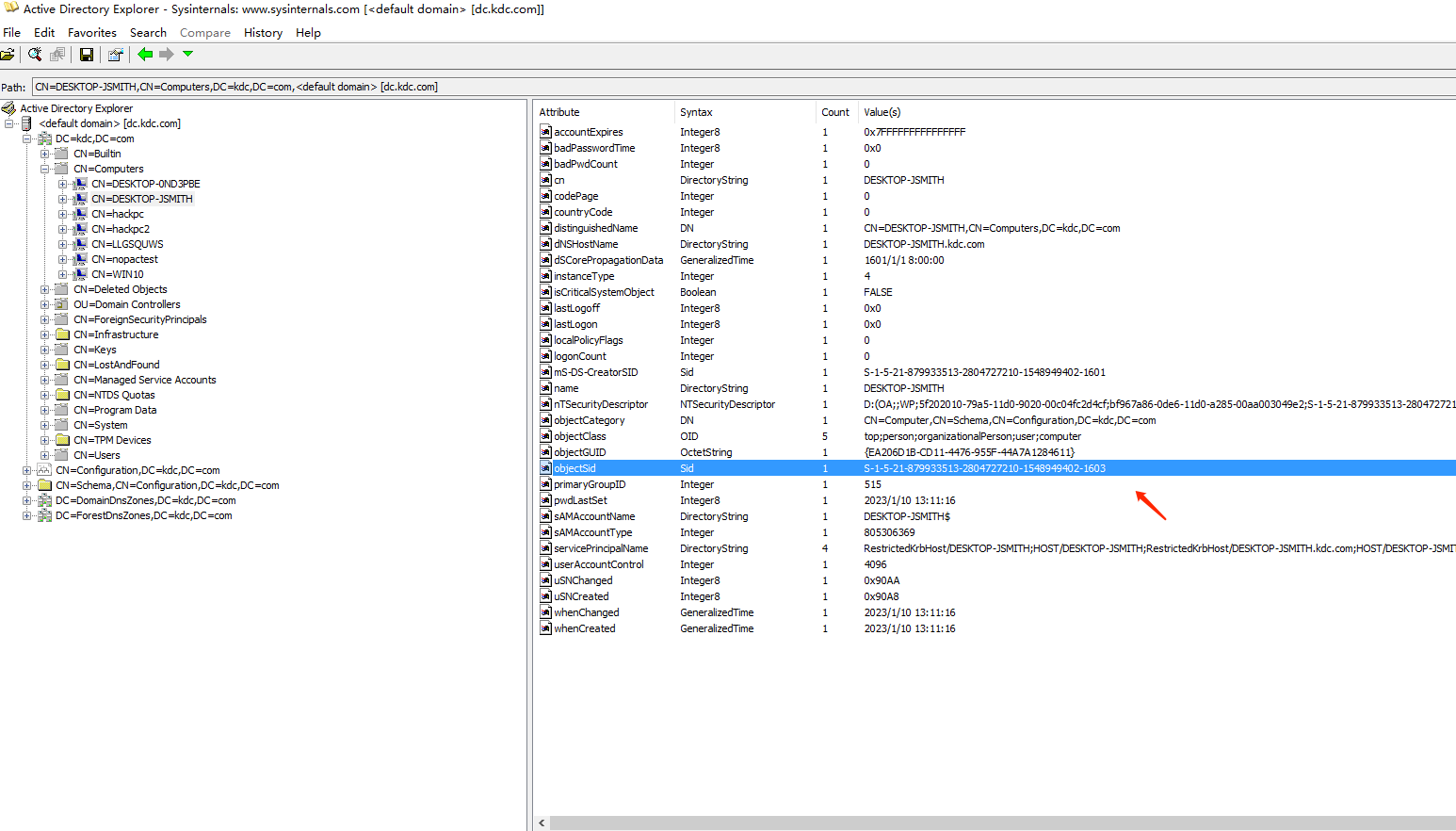The width and height of the screenshot is (1456, 831).
Task: Click value DESKTOP-JSMITH.kdc.com
Action: pos(924,244)
